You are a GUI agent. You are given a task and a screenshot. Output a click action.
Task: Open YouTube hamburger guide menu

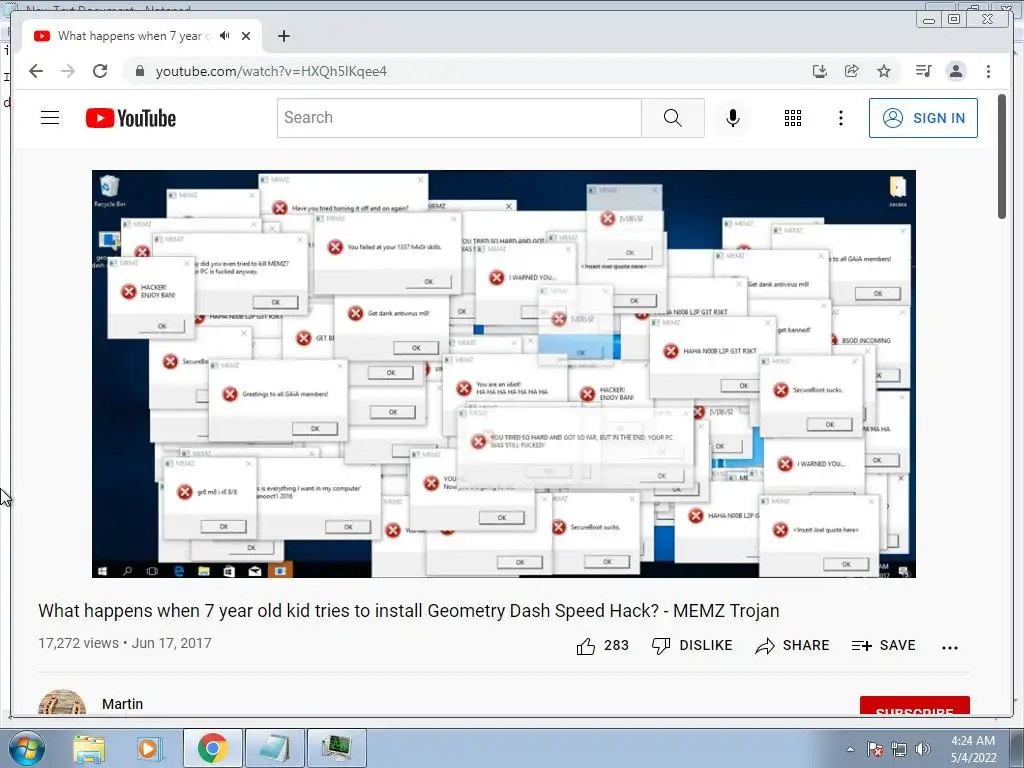(x=50, y=118)
